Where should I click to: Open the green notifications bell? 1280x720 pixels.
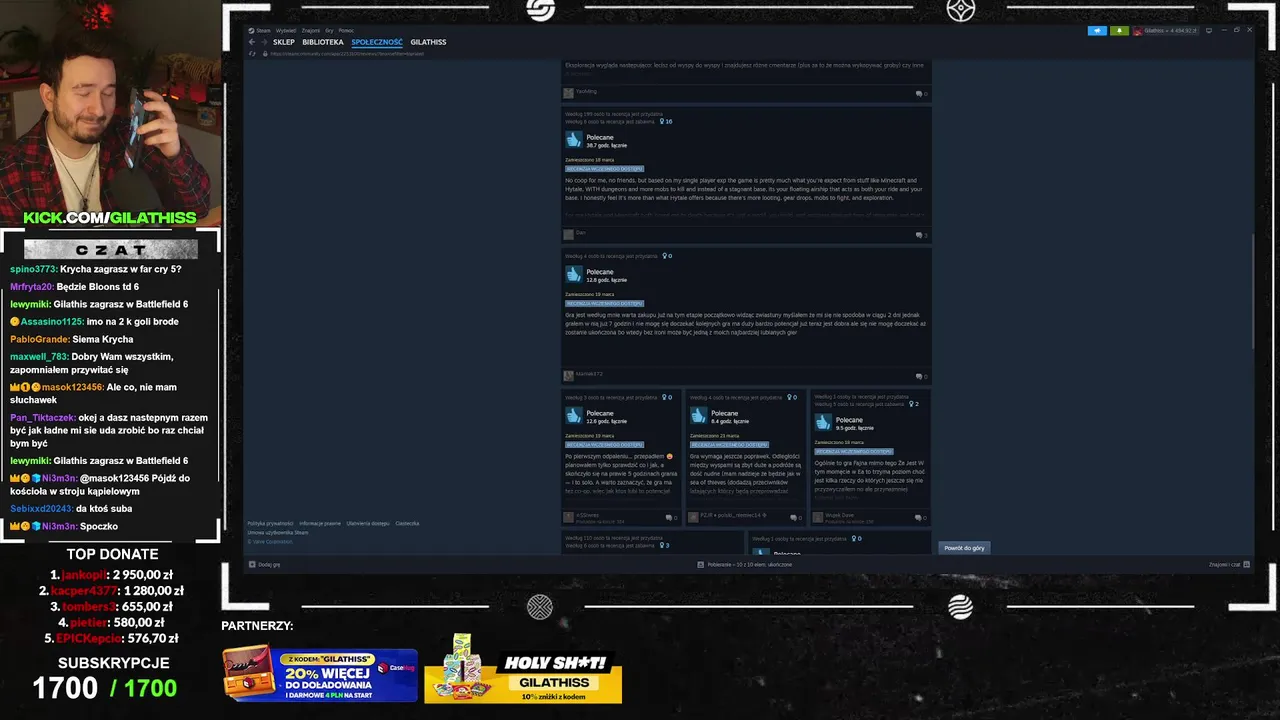point(1119,31)
